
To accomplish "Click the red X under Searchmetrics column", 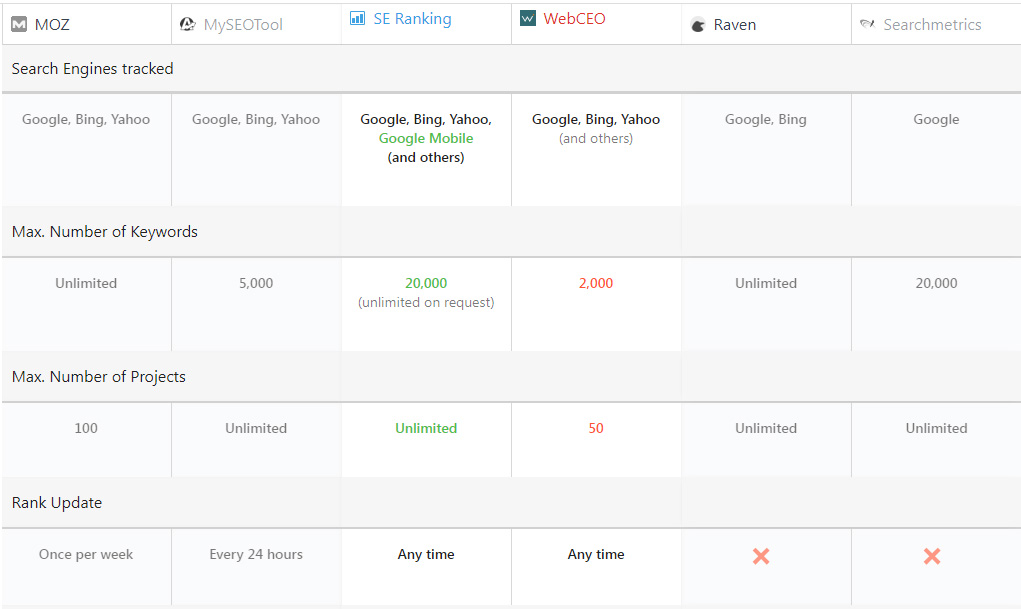I will click(x=932, y=556).
